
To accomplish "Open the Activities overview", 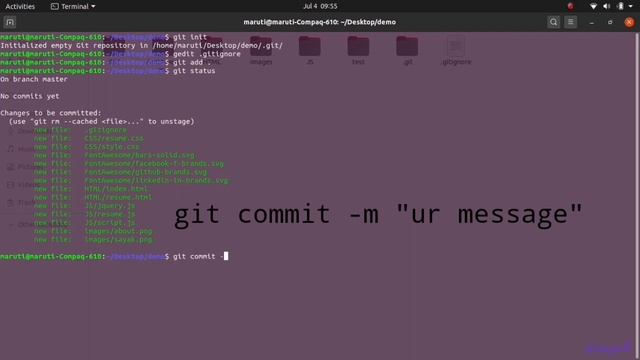I will click(20, 6).
